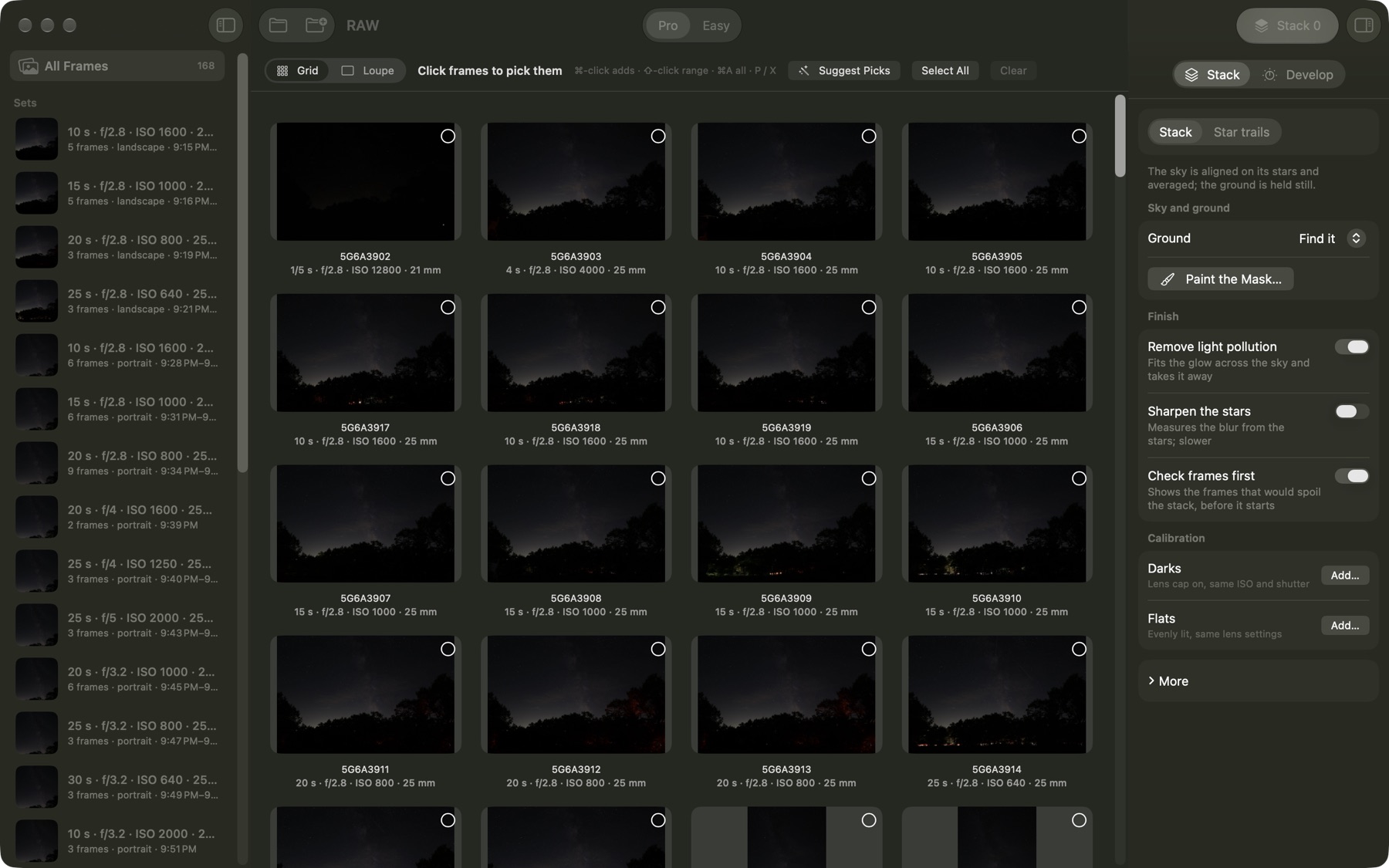The height and width of the screenshot is (868, 1389).
Task: Click the Develop sun icon
Action: coord(1269,75)
